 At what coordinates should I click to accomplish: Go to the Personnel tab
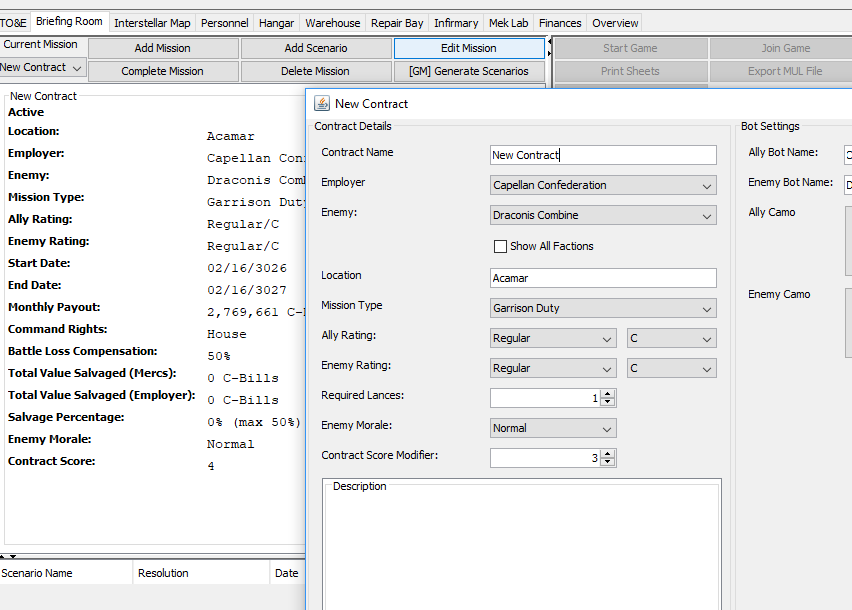[x=224, y=23]
